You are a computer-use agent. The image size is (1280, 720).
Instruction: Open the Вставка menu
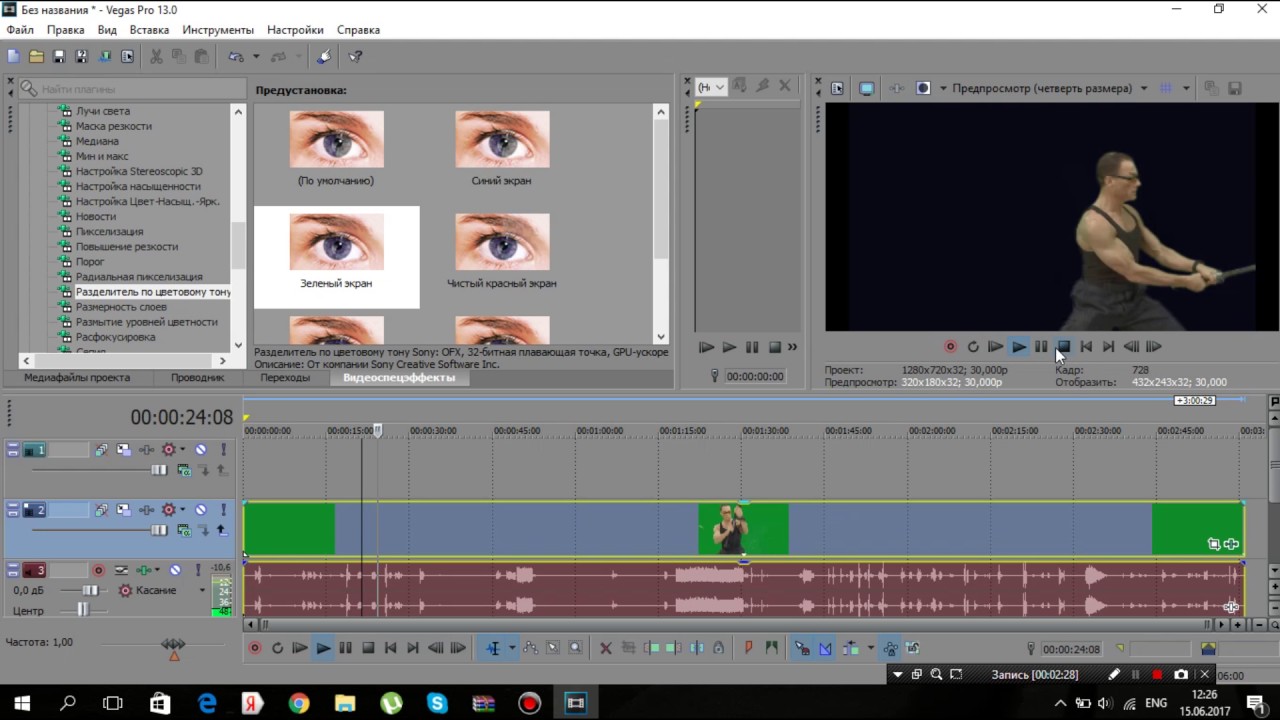[x=149, y=30]
